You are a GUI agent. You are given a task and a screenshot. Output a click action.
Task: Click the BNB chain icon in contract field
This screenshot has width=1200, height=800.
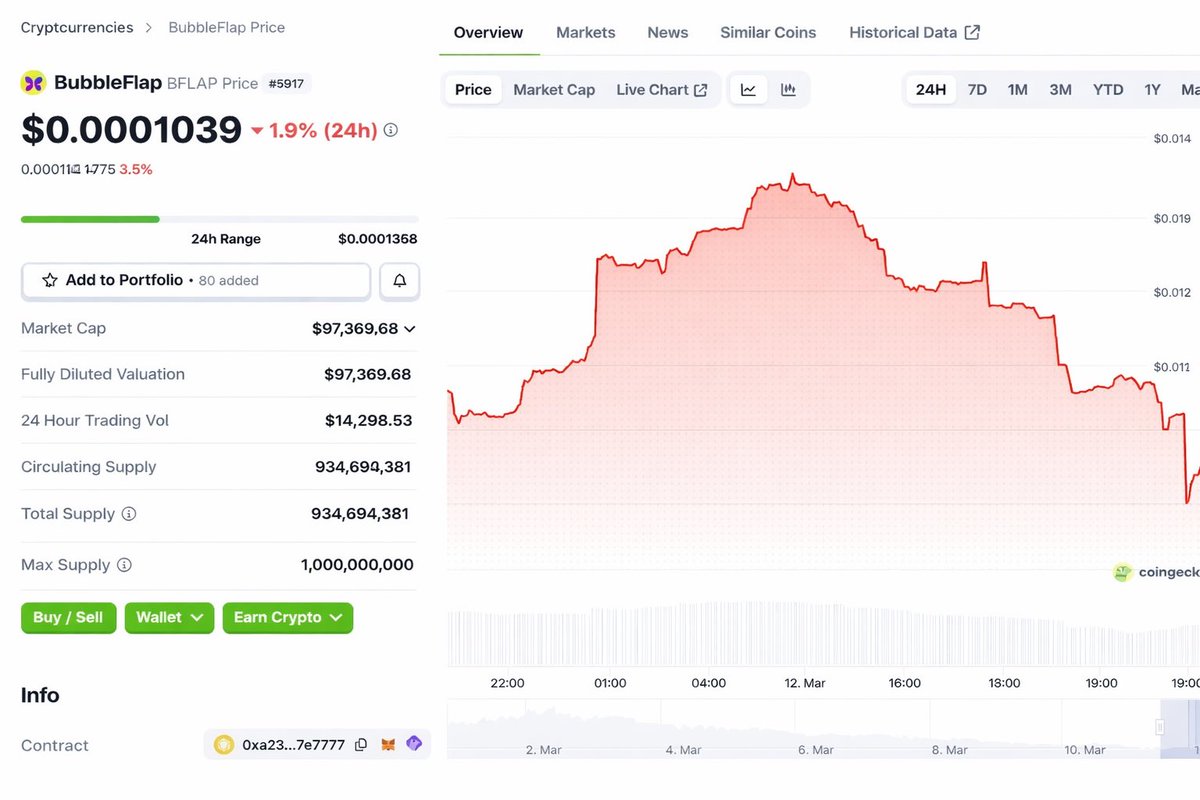pos(224,744)
